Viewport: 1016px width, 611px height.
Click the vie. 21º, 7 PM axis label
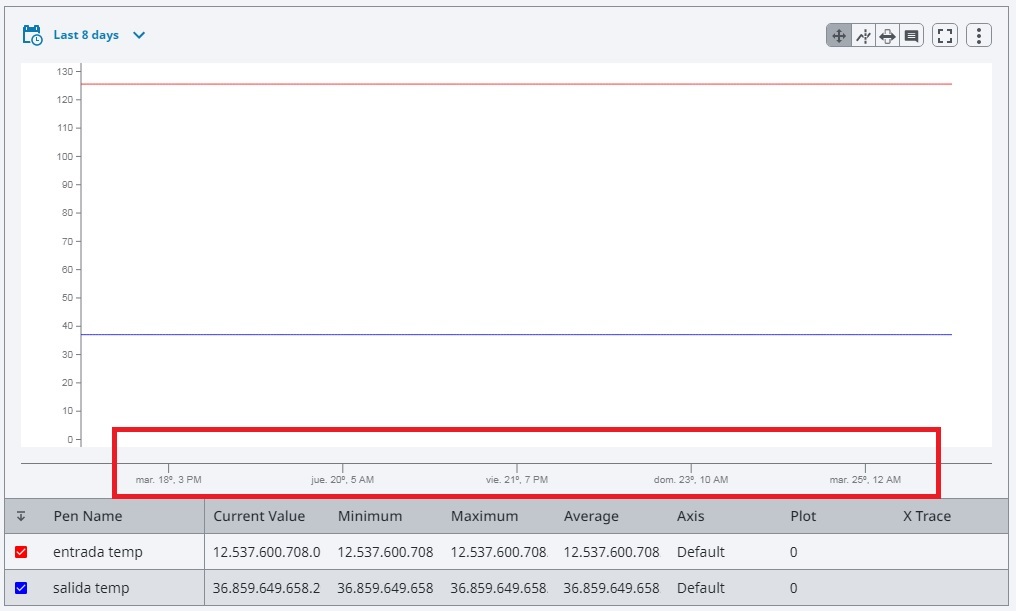[517, 480]
